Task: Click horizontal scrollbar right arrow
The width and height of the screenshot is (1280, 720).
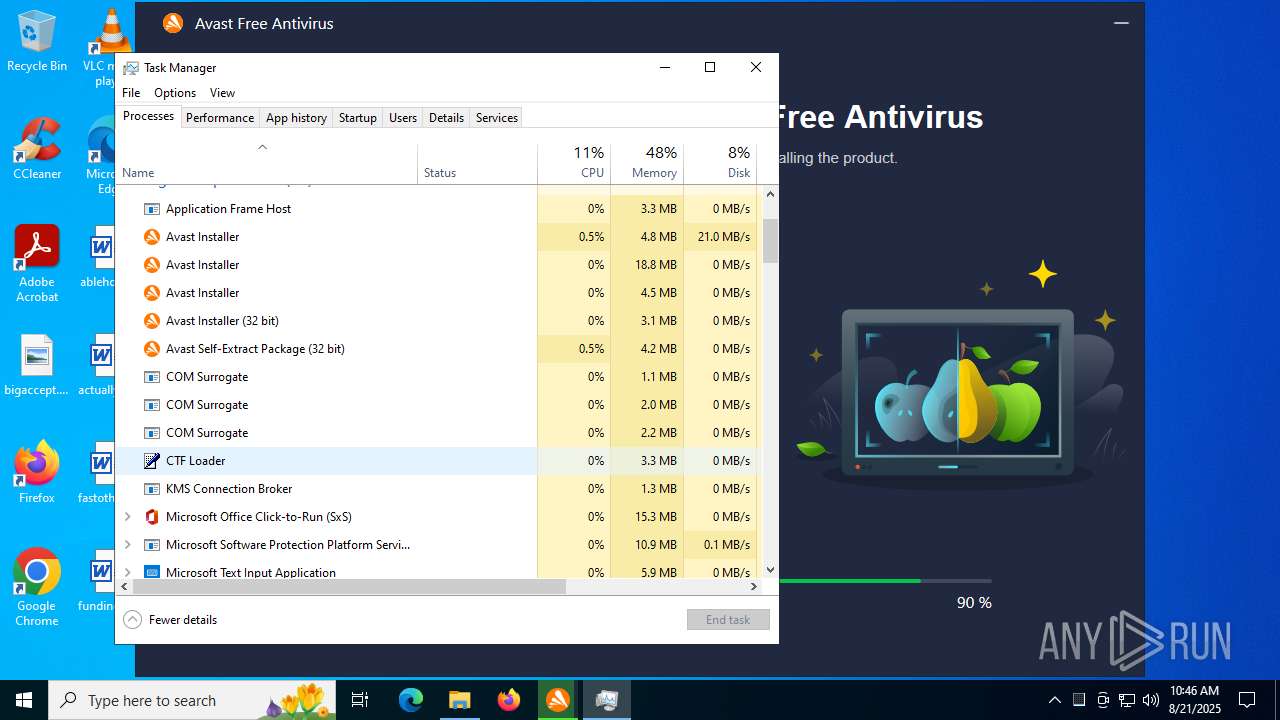Action: pyautogui.click(x=754, y=587)
